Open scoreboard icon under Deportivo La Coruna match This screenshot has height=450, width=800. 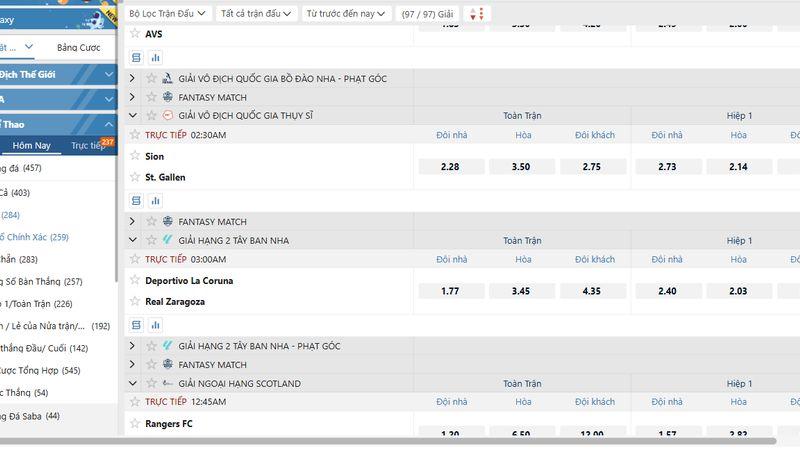click(x=137, y=325)
